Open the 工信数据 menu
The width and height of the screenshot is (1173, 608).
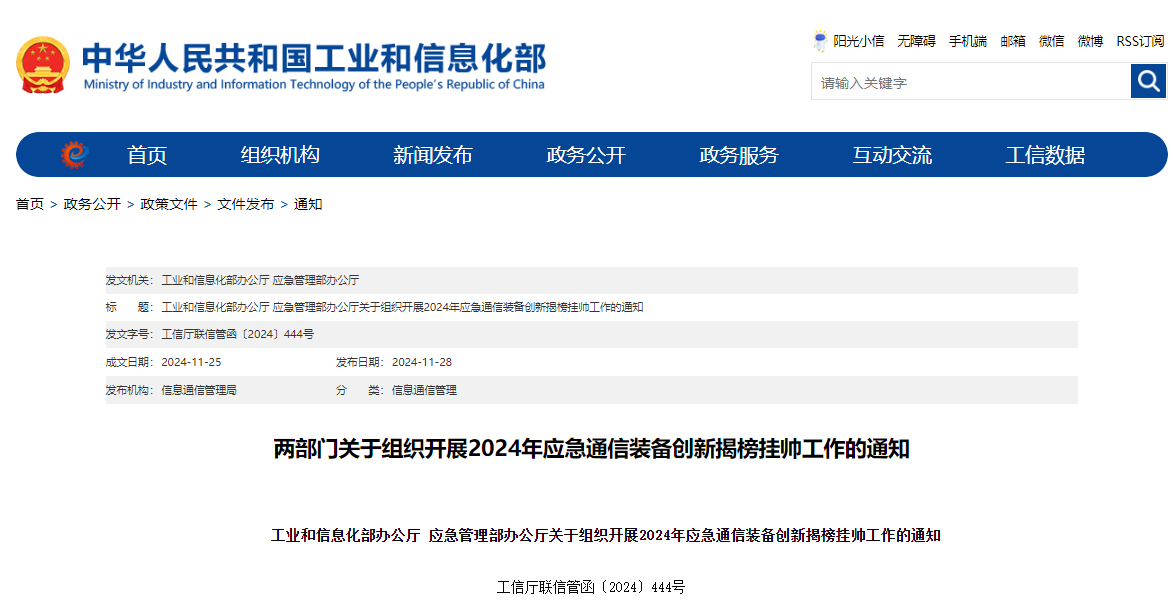click(x=1045, y=155)
